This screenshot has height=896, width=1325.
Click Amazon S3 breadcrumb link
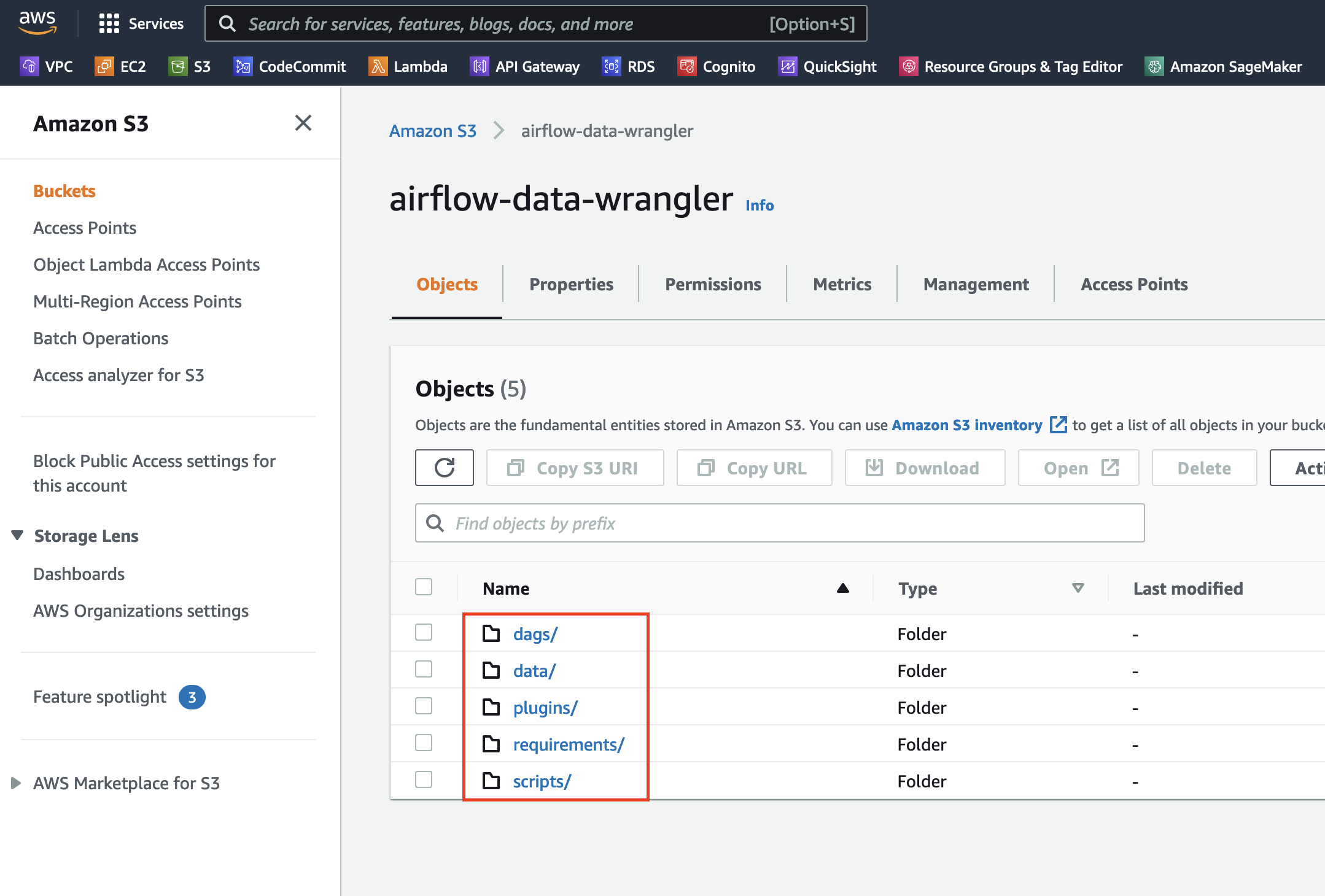click(433, 131)
